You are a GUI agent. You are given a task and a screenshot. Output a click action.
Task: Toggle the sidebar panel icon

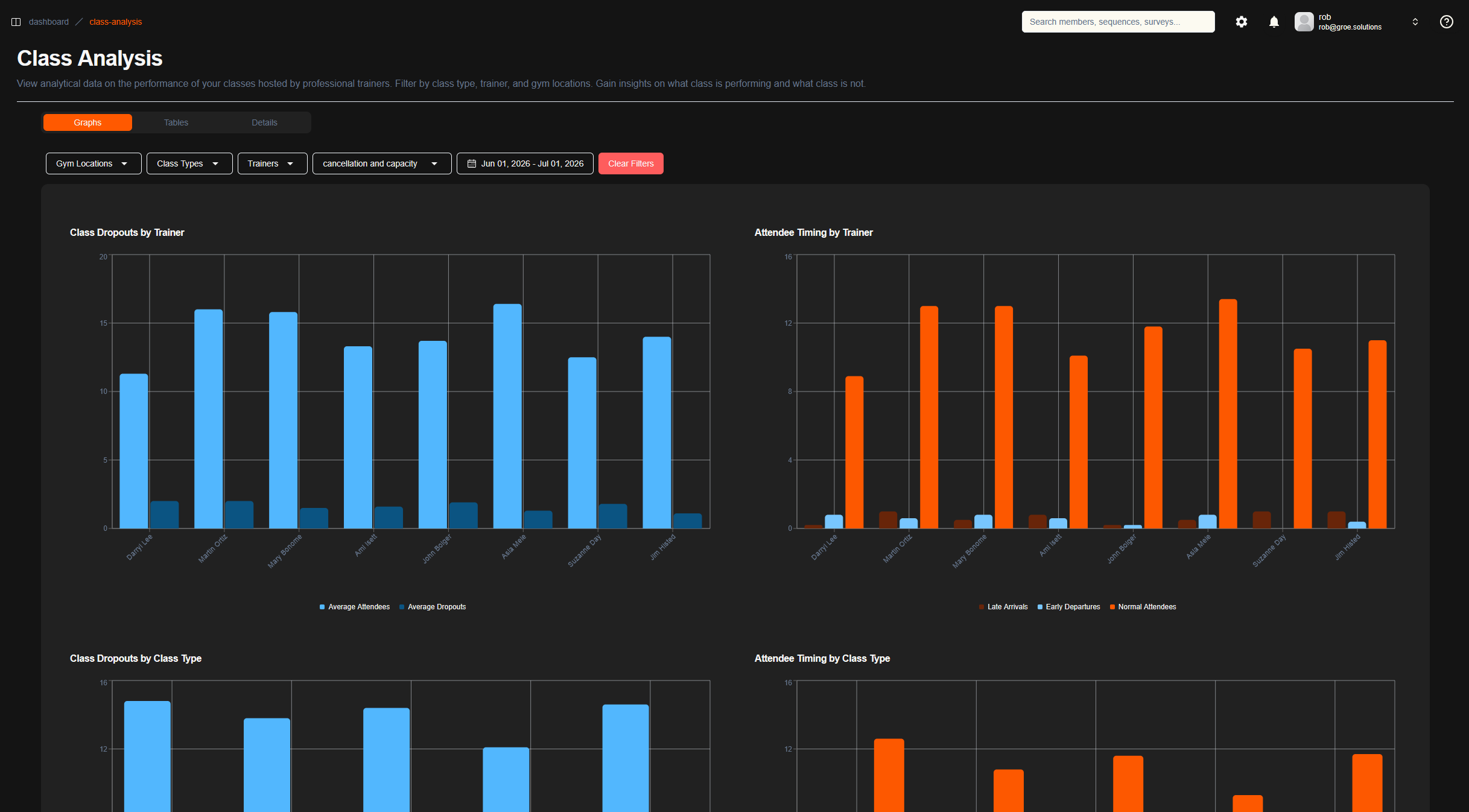tap(16, 22)
